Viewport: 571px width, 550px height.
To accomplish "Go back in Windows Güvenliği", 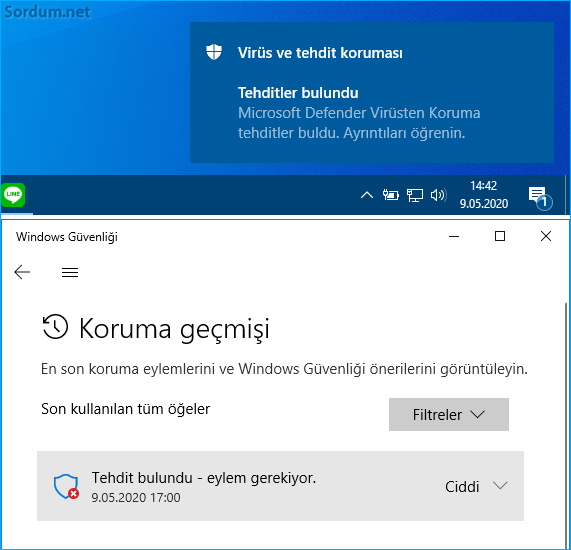I will (22, 272).
